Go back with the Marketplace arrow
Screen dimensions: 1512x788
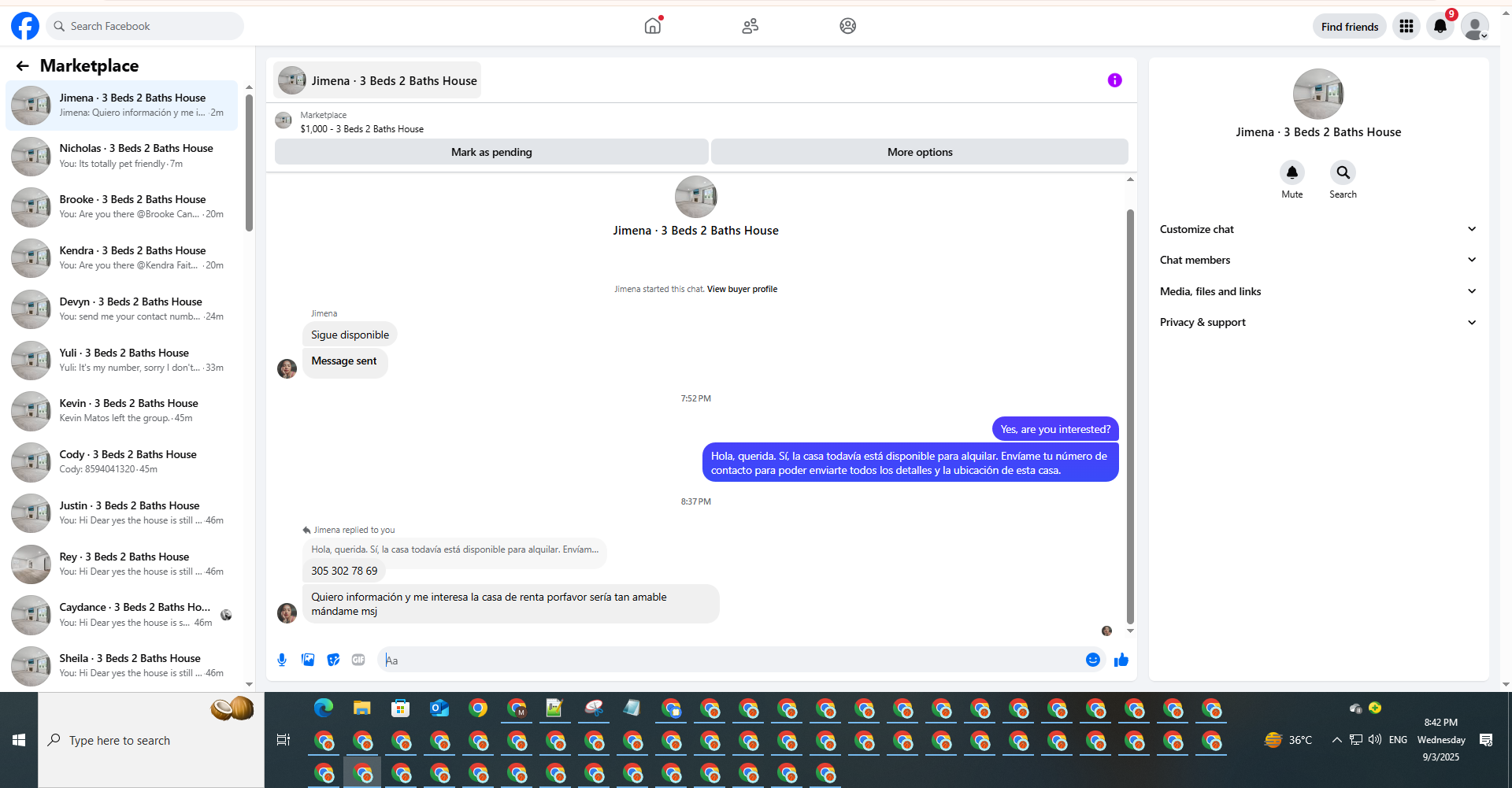(x=23, y=66)
